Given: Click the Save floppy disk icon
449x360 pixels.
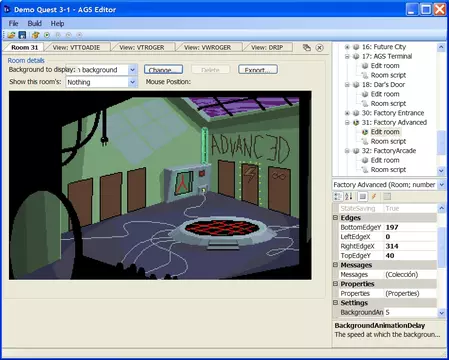Looking at the screenshot, I should pyautogui.click(x=22, y=35).
